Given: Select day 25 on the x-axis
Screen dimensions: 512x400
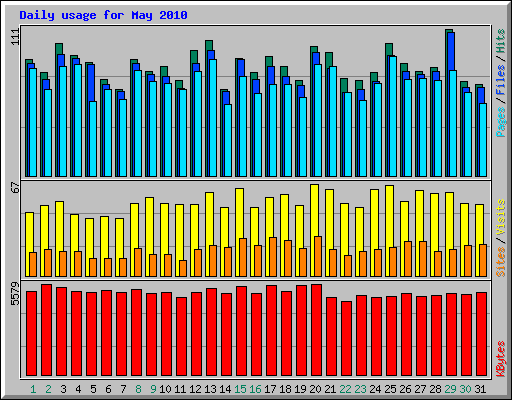Looking at the screenshot, I should point(390,389).
